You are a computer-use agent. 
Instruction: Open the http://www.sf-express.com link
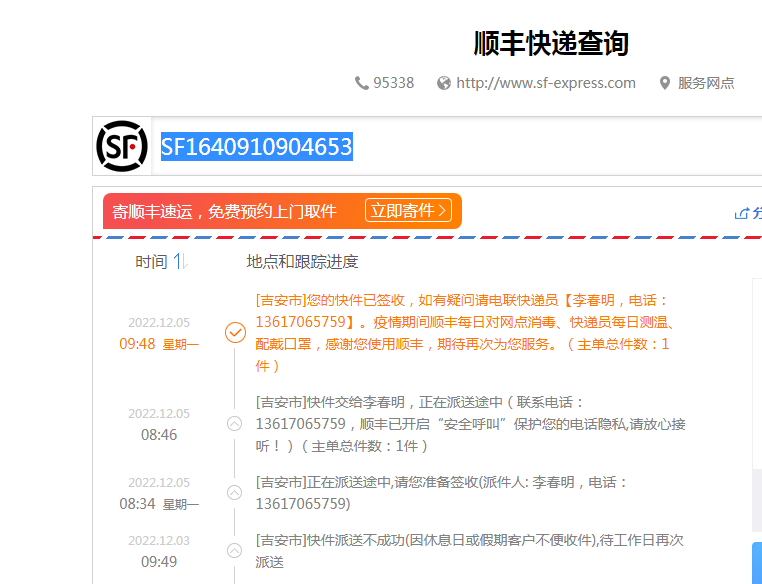[546, 83]
